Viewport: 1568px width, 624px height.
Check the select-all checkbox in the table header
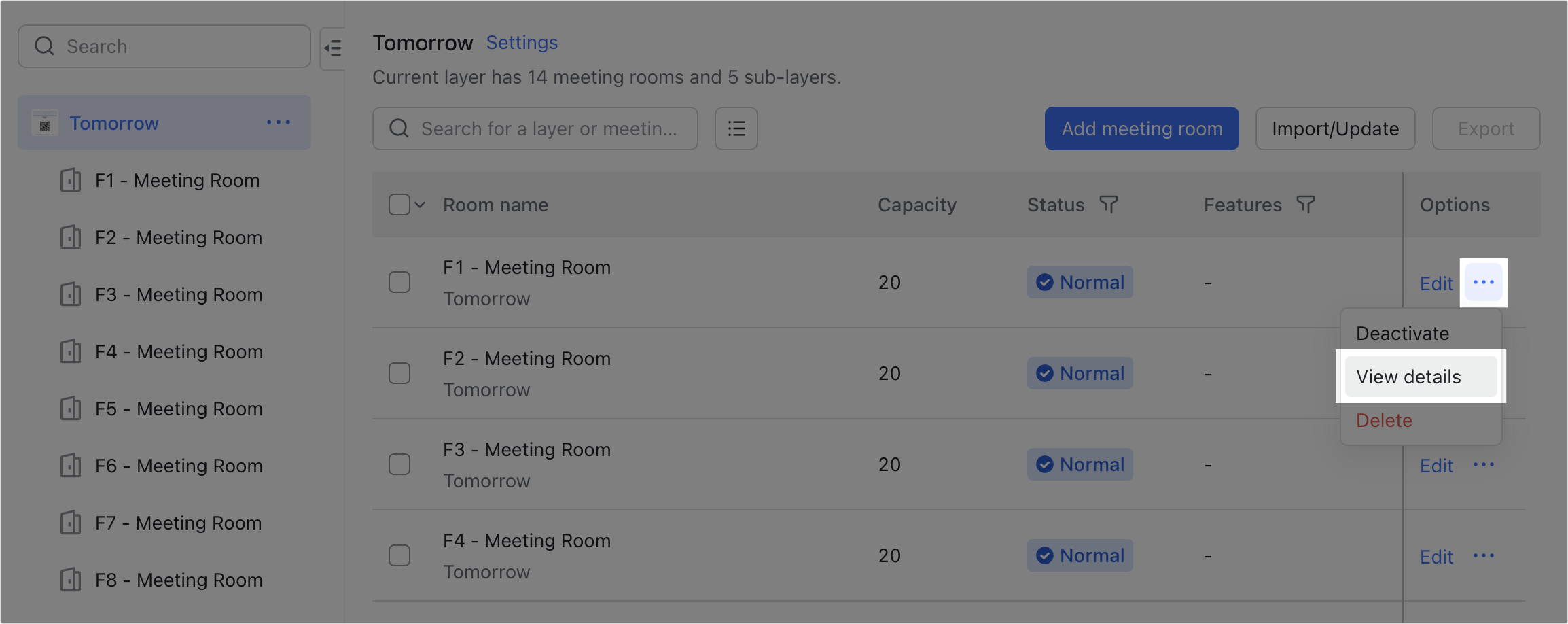(399, 204)
